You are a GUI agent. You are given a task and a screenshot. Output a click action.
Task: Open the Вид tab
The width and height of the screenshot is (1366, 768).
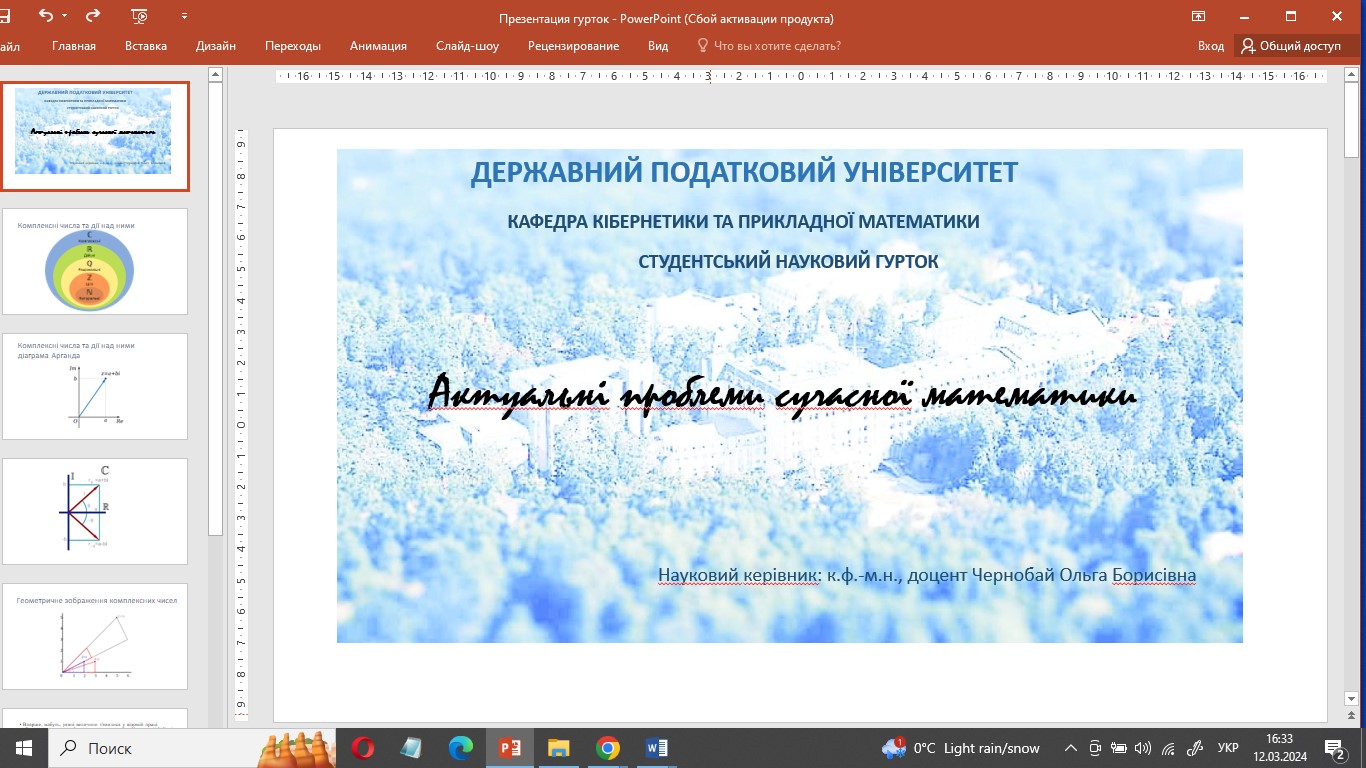tap(657, 46)
